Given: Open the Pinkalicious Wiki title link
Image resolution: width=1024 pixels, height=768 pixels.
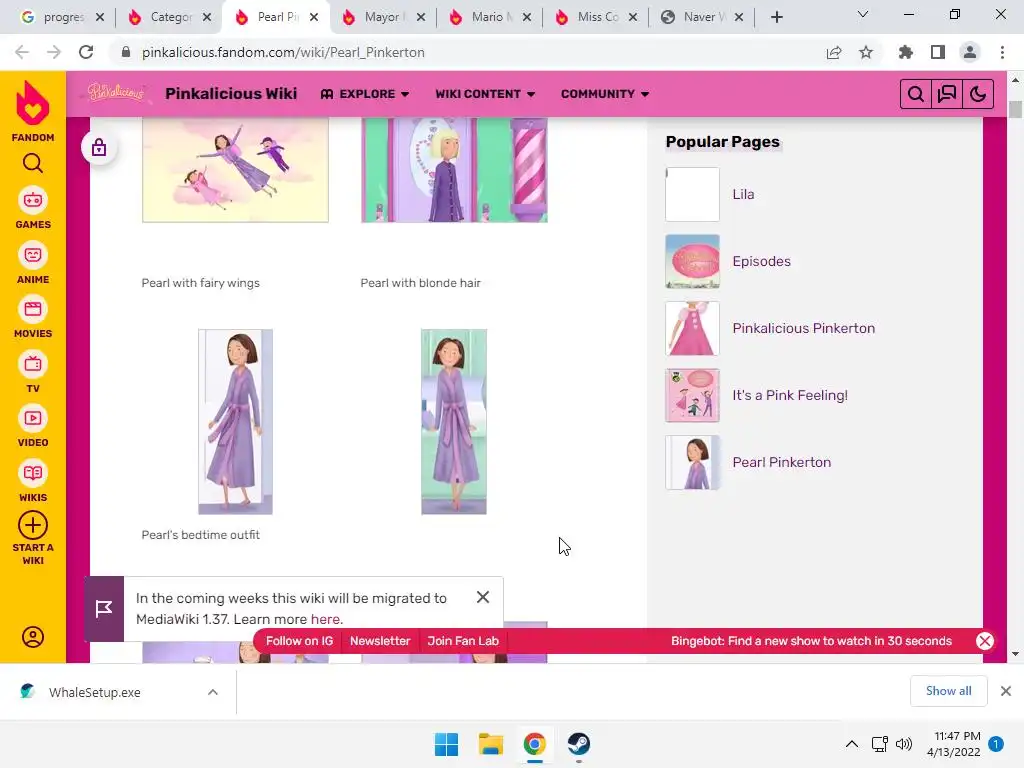Looking at the screenshot, I should coord(231,93).
